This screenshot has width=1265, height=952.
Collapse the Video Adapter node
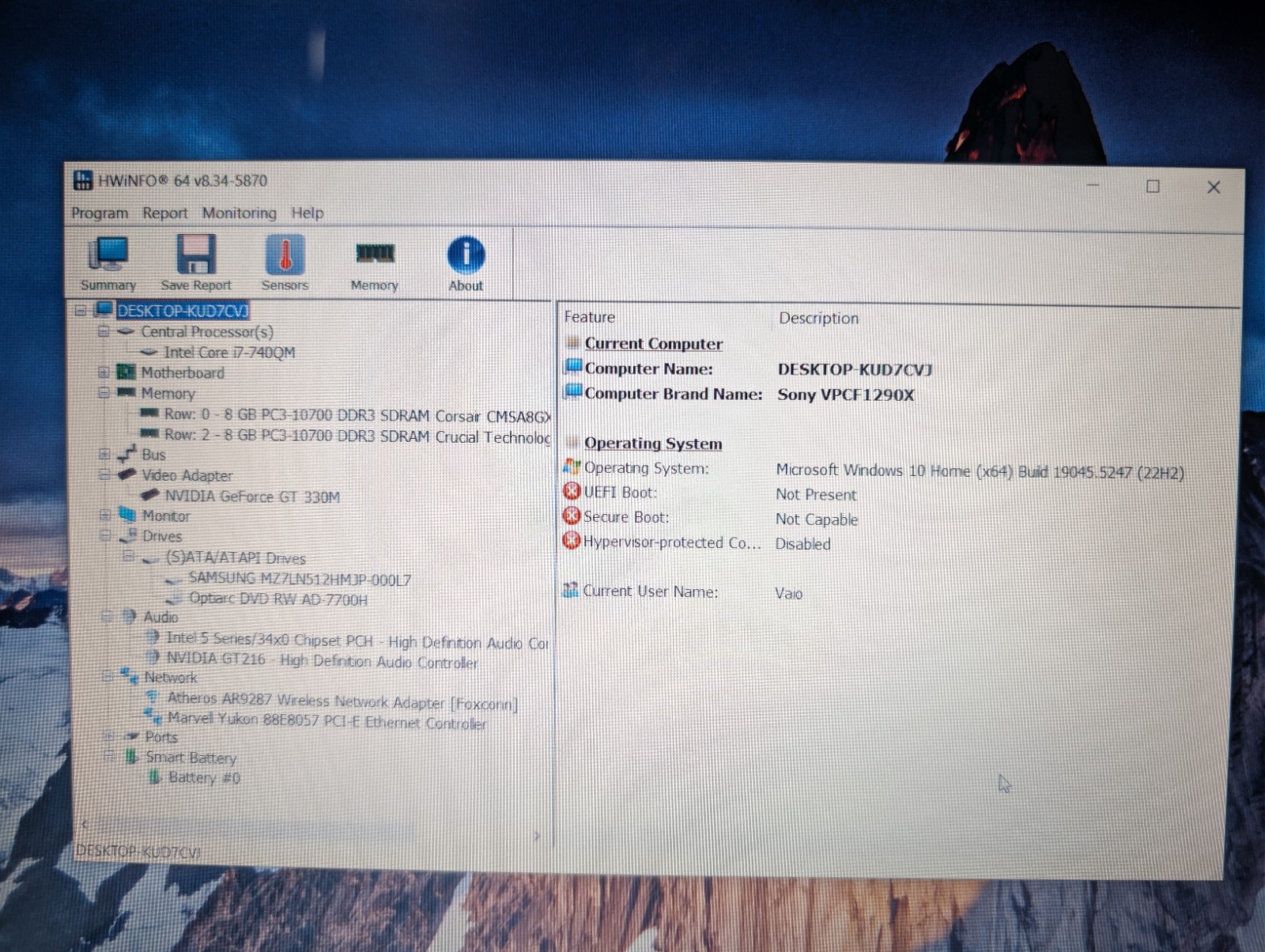[x=104, y=474]
